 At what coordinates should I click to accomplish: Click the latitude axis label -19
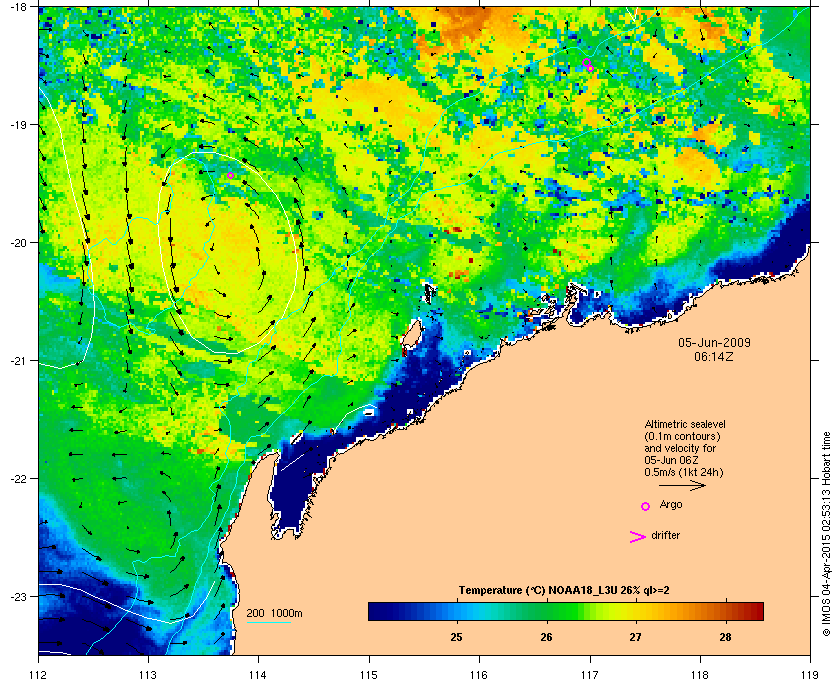pyautogui.click(x=20, y=125)
